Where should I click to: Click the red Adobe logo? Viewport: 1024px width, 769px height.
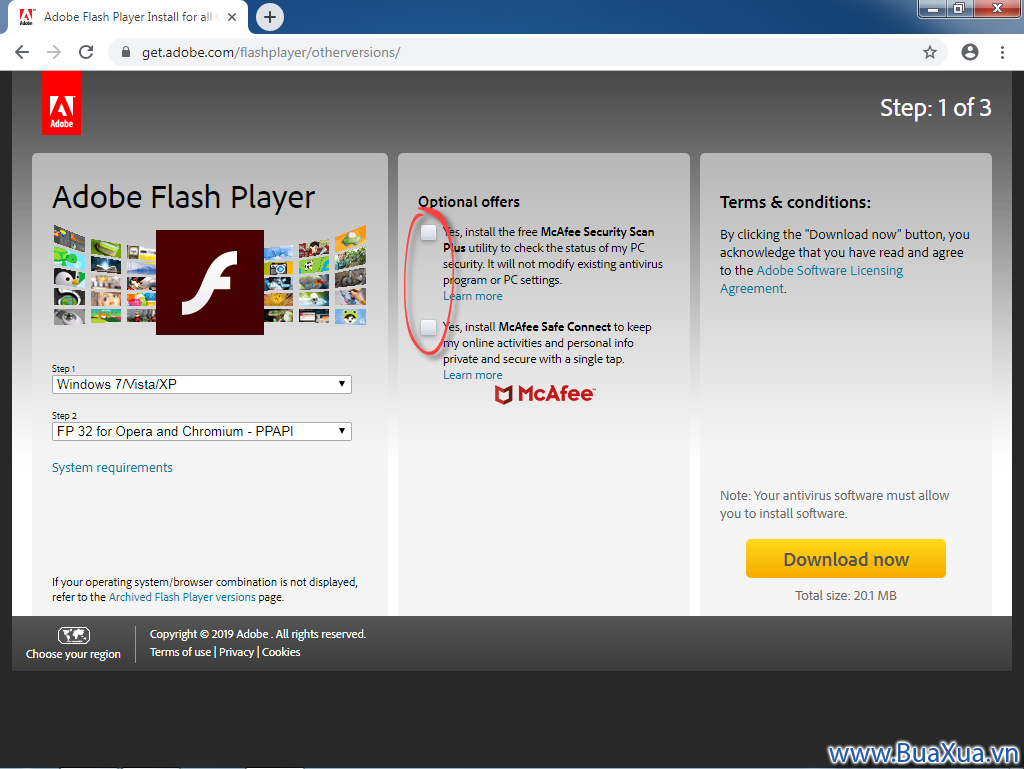pos(61,103)
